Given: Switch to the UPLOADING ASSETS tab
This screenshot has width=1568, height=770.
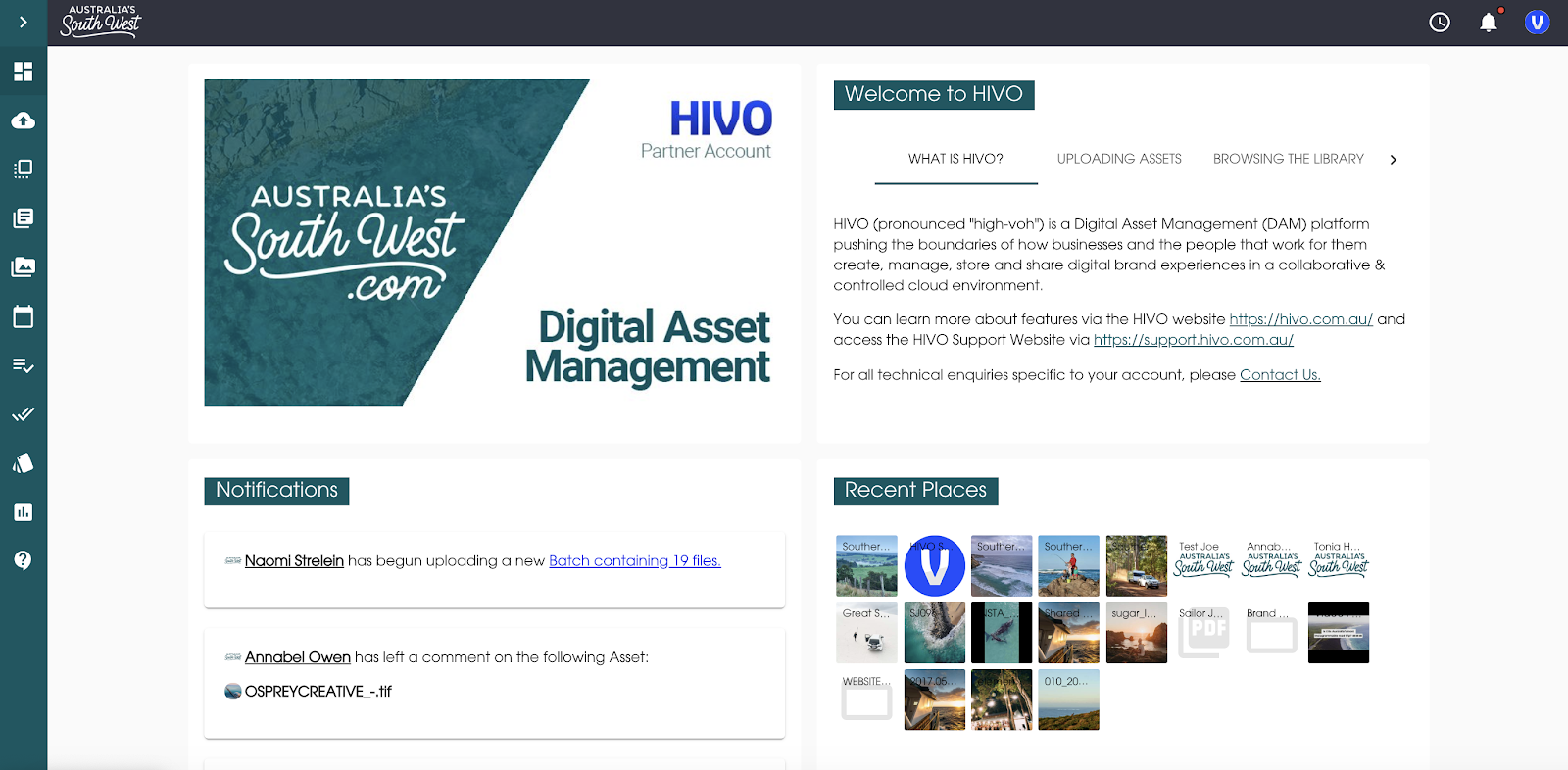Looking at the screenshot, I should (1119, 159).
